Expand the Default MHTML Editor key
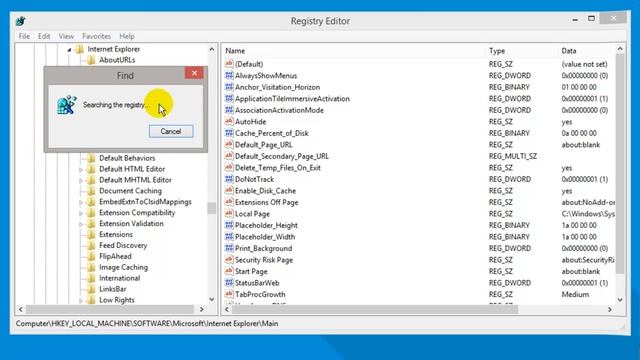This screenshot has height=360, width=640. [x=81, y=180]
